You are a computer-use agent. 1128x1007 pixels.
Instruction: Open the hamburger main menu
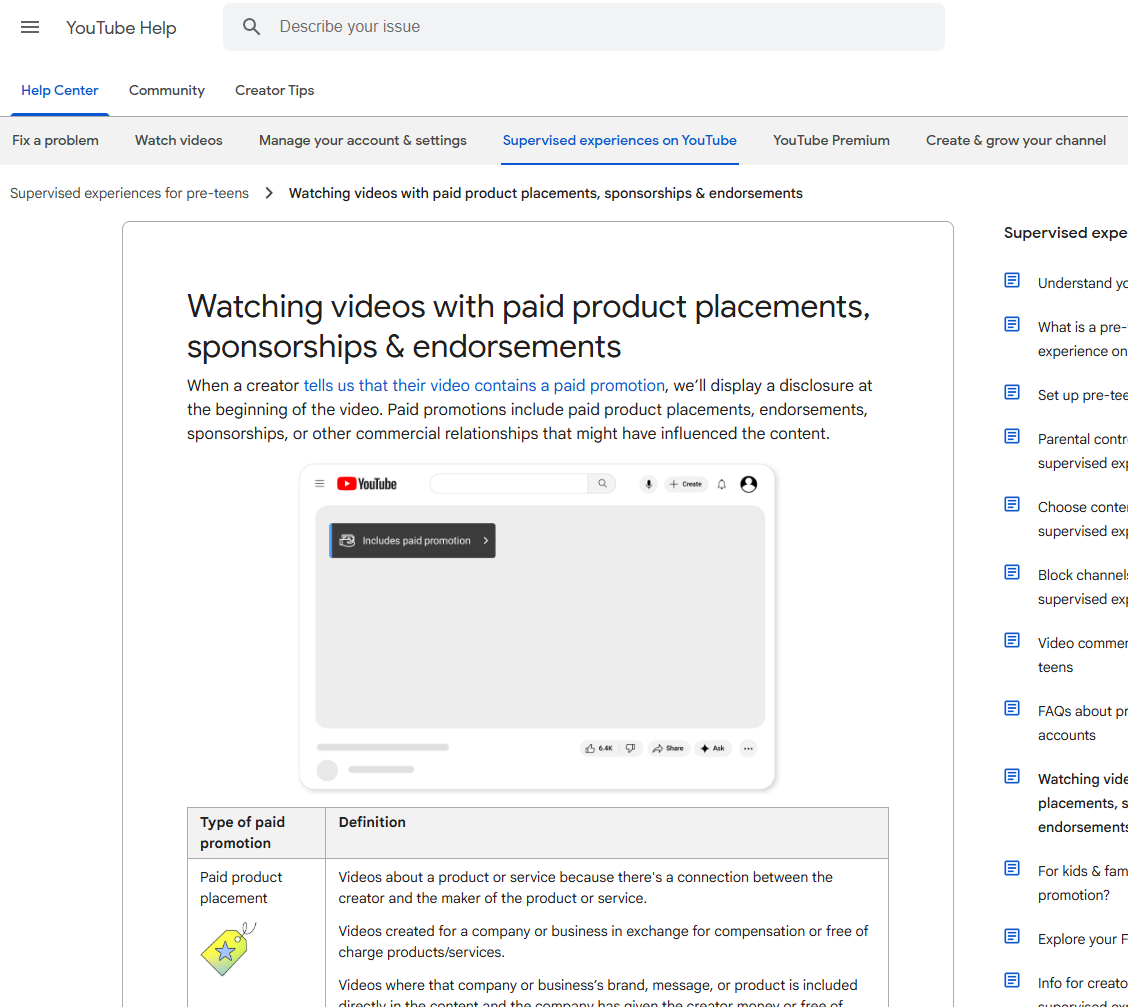click(x=29, y=27)
